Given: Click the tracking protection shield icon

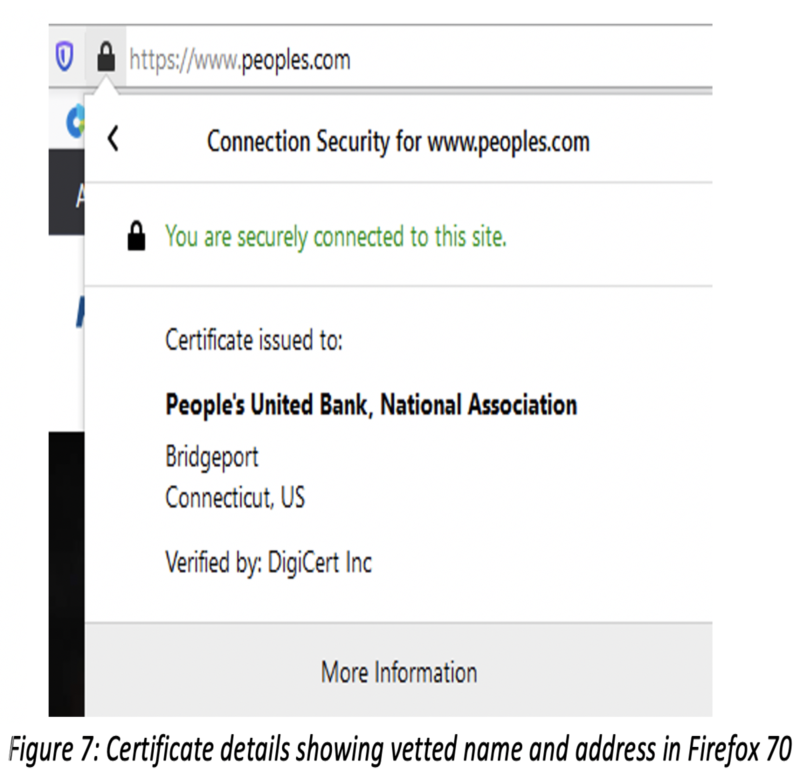Looking at the screenshot, I should click(x=65, y=60).
